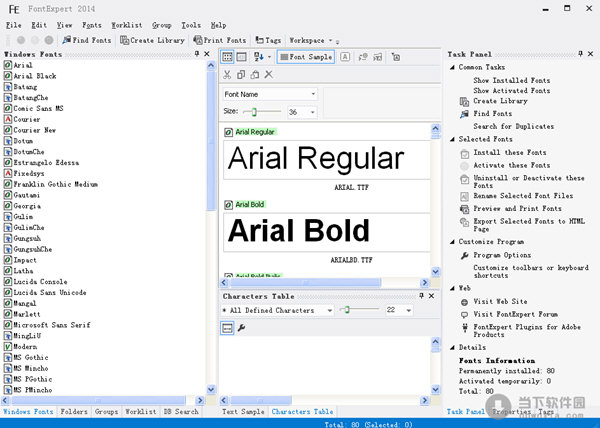Click the FontExpert Plugins plug icon
The height and width of the screenshot is (428, 600).
click(465, 327)
